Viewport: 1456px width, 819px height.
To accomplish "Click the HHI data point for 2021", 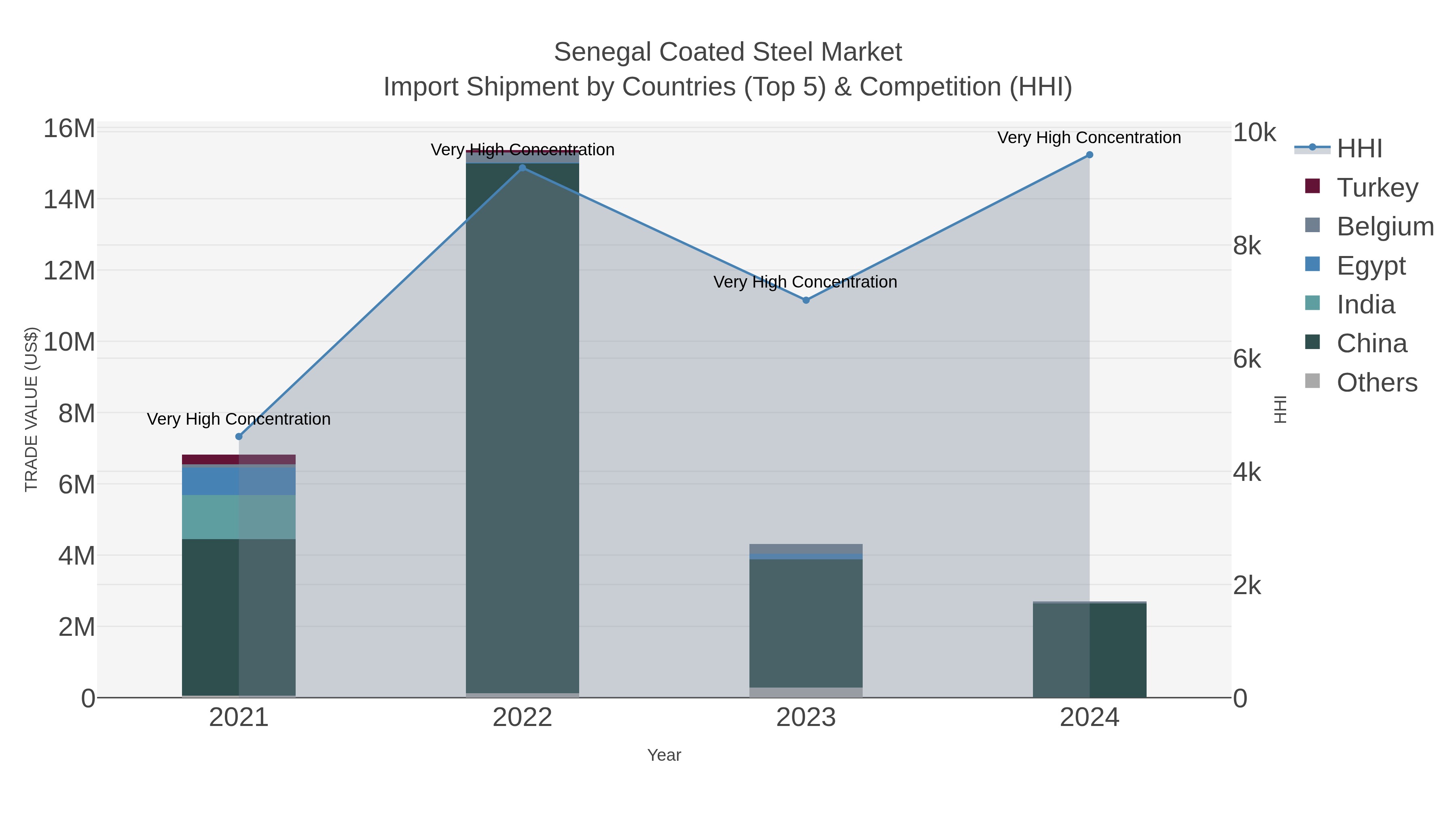I will pos(239,436).
